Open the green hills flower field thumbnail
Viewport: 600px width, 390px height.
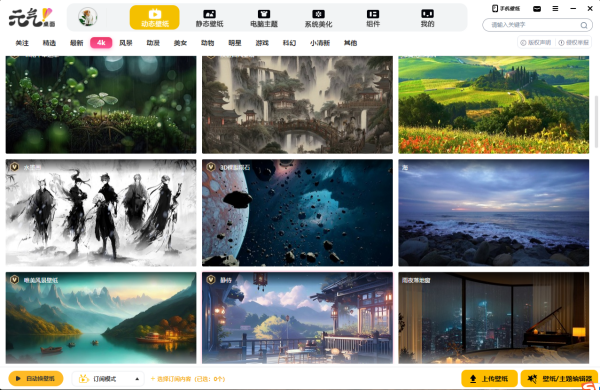point(494,105)
